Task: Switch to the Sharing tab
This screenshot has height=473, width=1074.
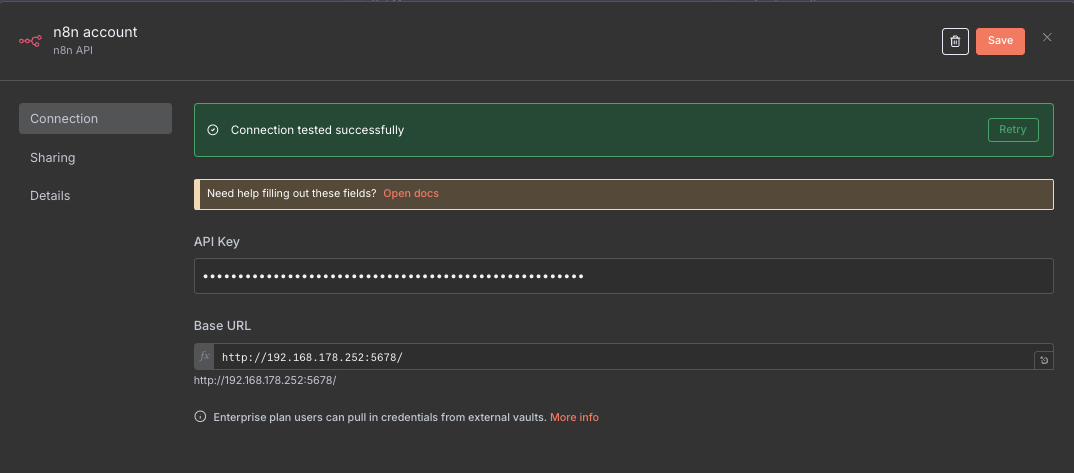Action: [x=52, y=158]
